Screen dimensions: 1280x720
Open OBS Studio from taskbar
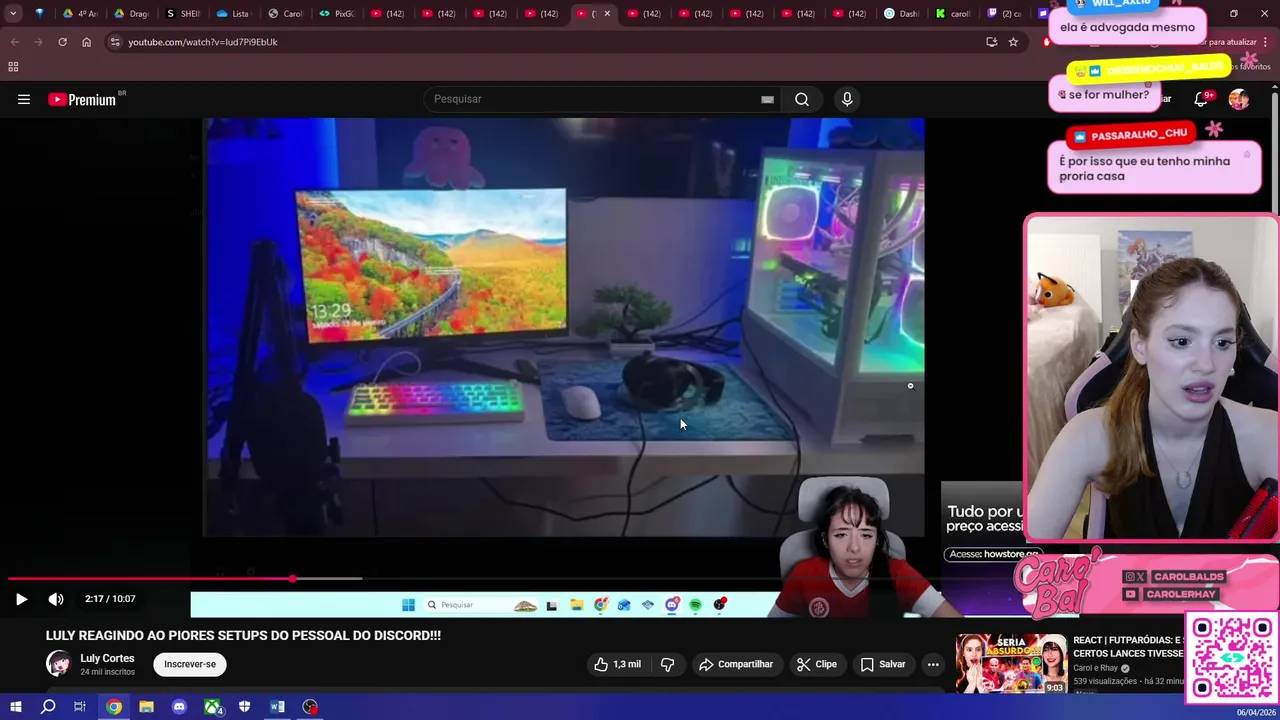[x=310, y=707]
